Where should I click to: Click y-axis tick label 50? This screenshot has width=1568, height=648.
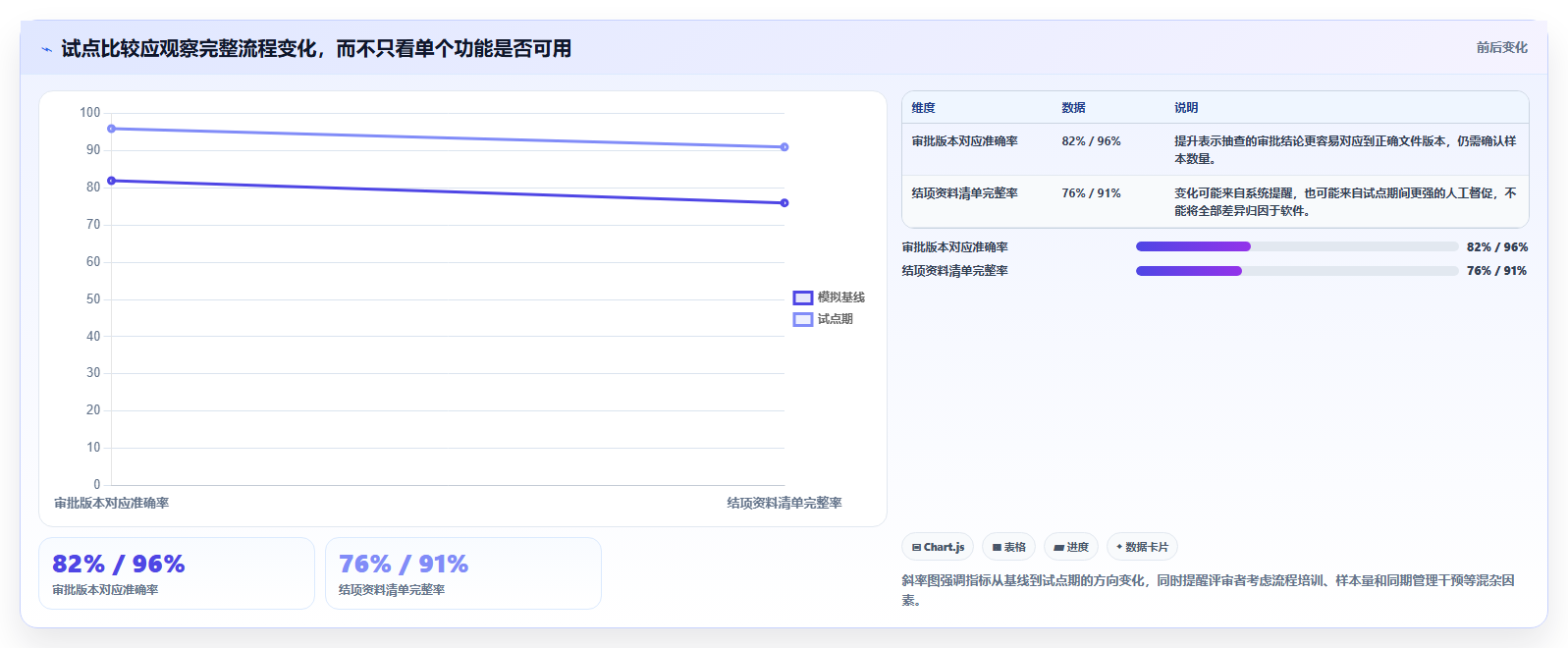pyautogui.click(x=93, y=299)
